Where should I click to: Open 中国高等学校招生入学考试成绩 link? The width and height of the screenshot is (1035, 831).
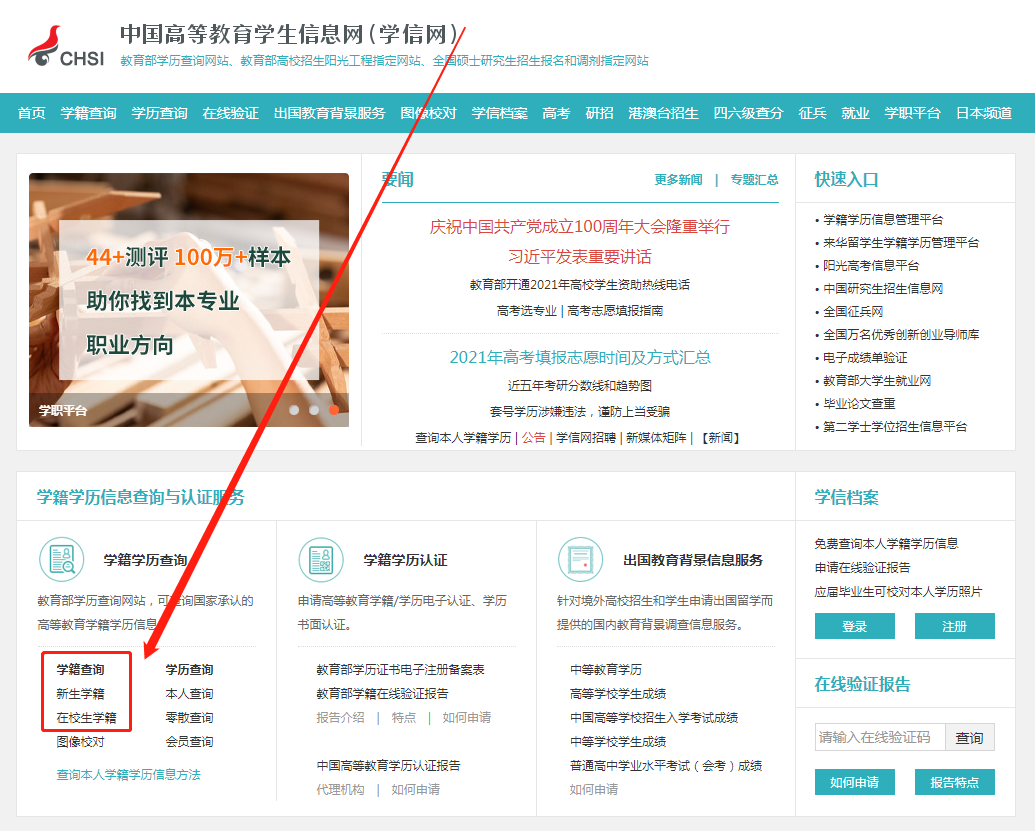pos(654,717)
